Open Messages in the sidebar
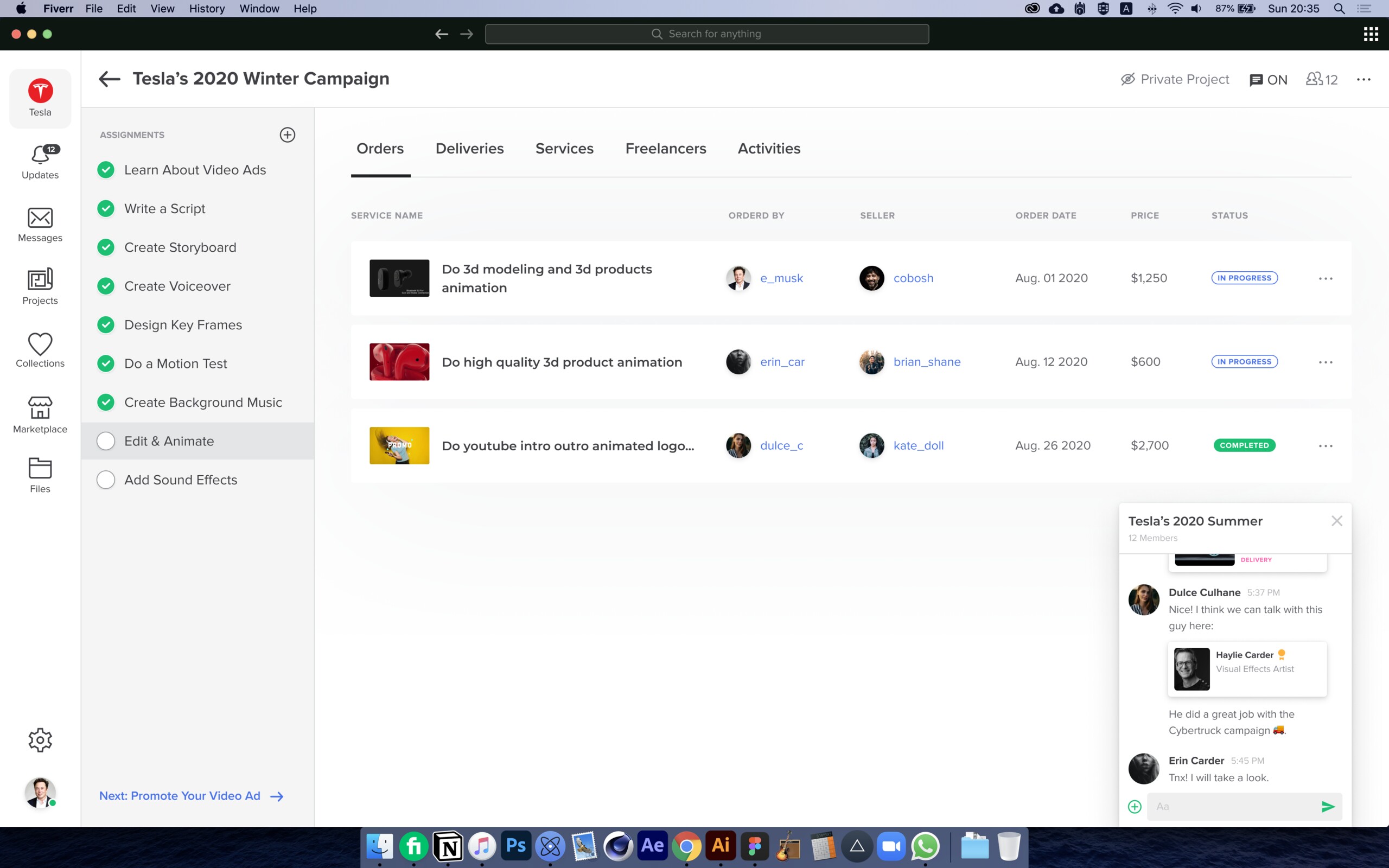The height and width of the screenshot is (868, 1389). pos(40,225)
